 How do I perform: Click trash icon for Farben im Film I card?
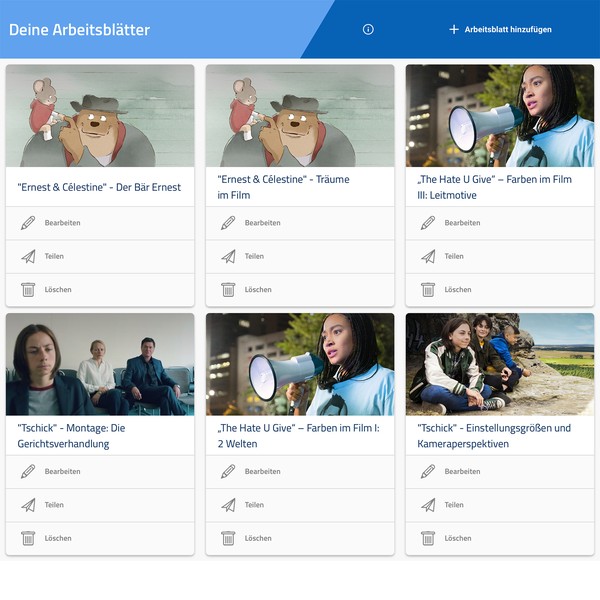[x=228, y=538]
